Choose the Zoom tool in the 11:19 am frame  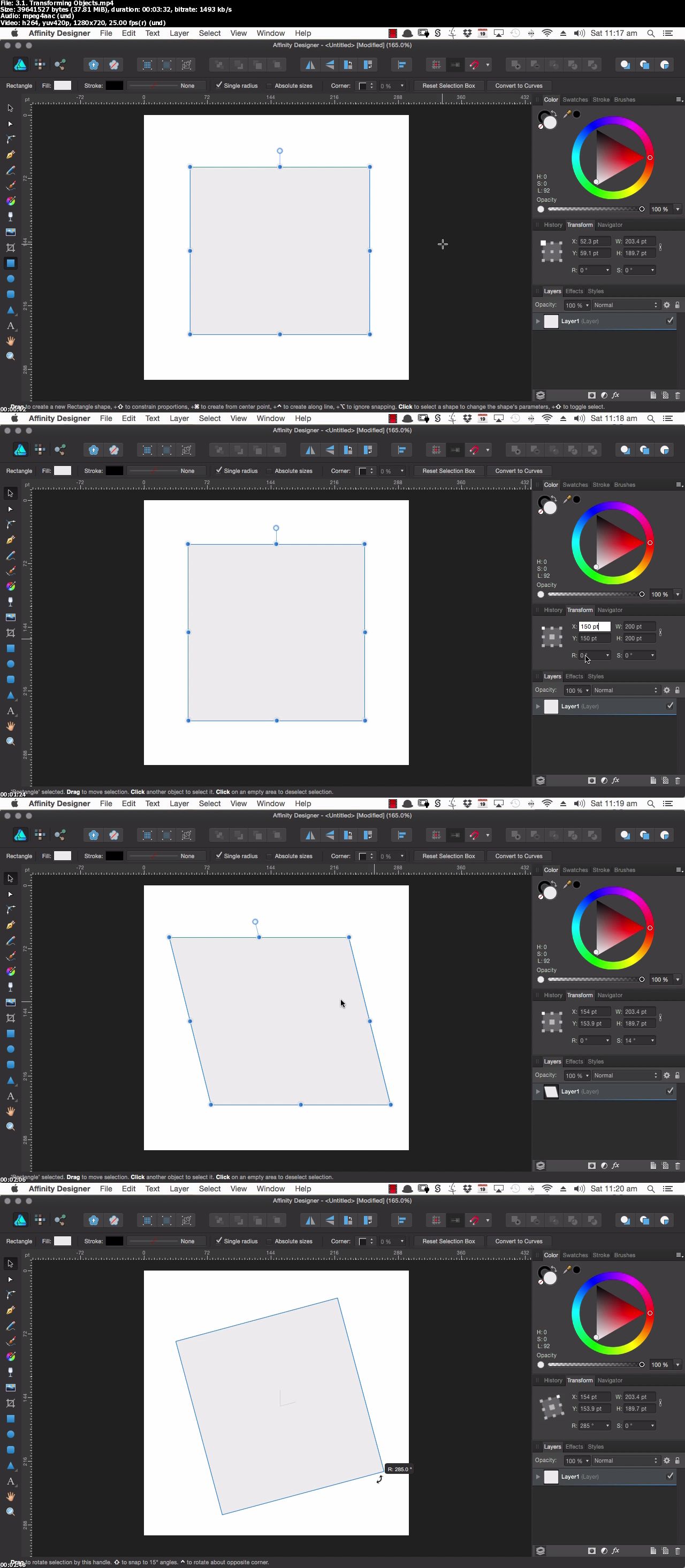coord(10,1127)
